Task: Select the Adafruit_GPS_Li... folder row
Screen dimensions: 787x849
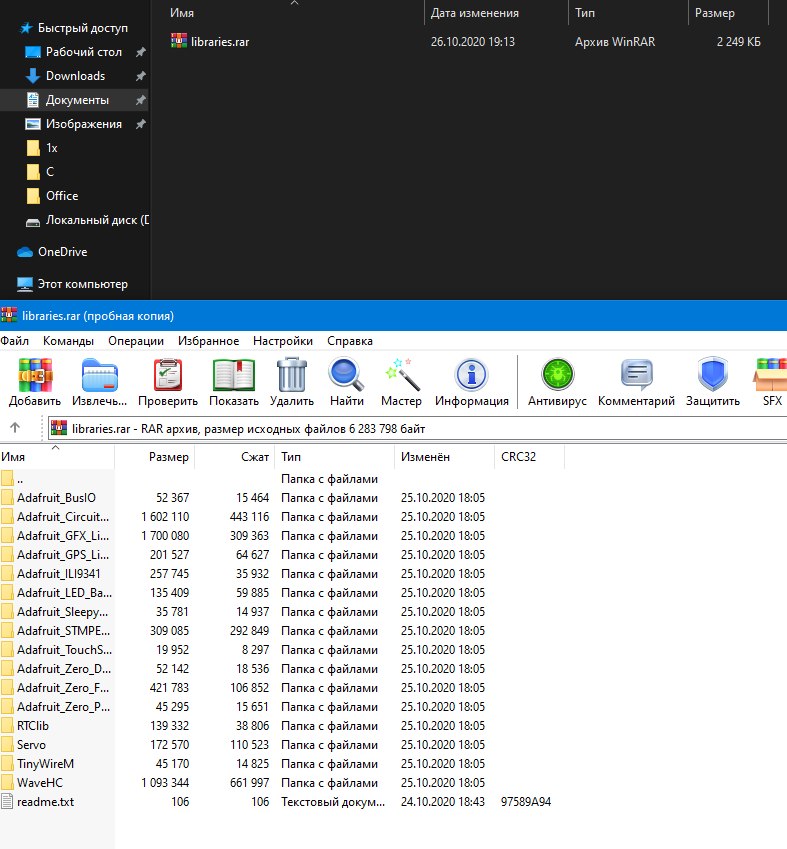Action: coord(282,554)
